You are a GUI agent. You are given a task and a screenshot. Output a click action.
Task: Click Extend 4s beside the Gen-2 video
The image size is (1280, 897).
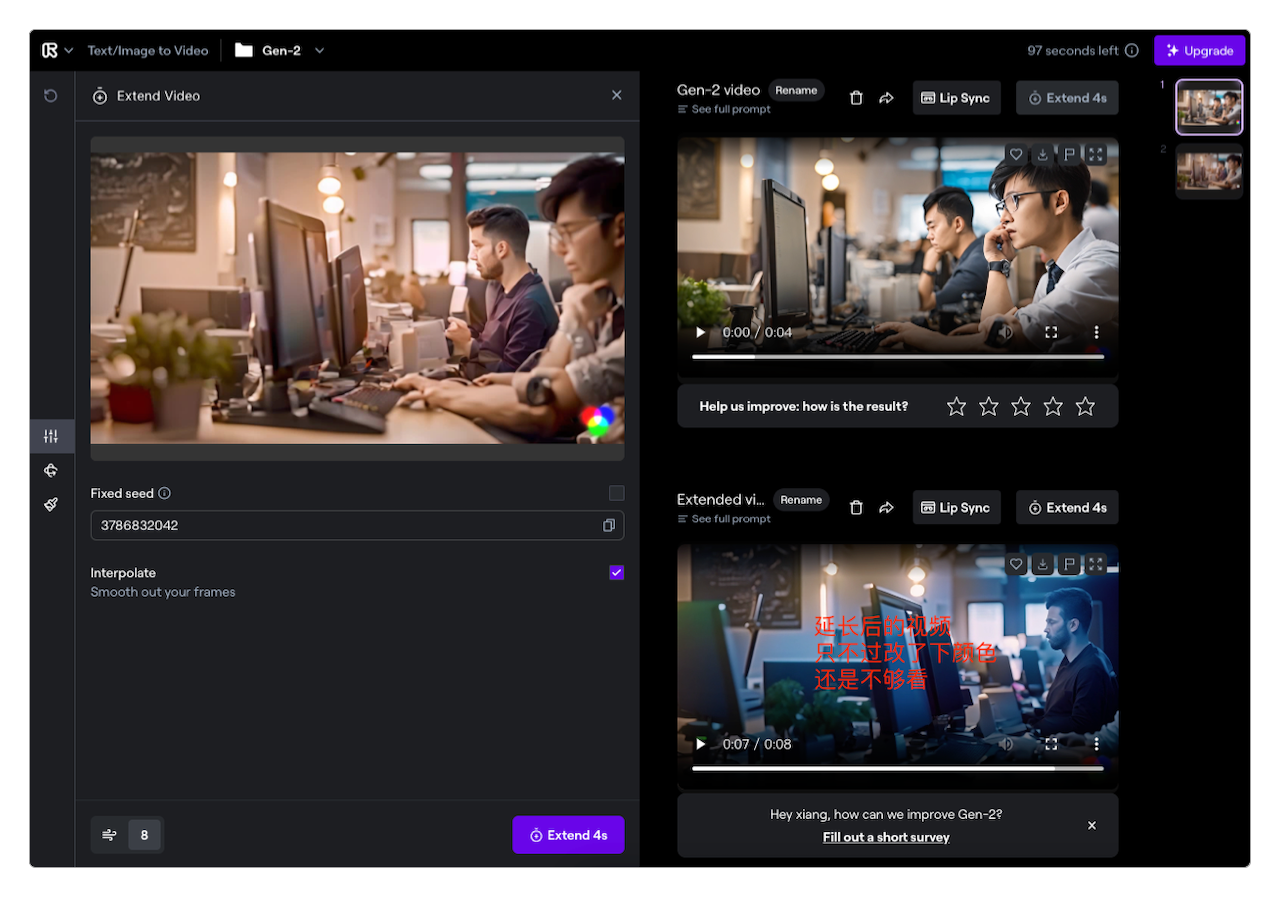pos(1067,98)
